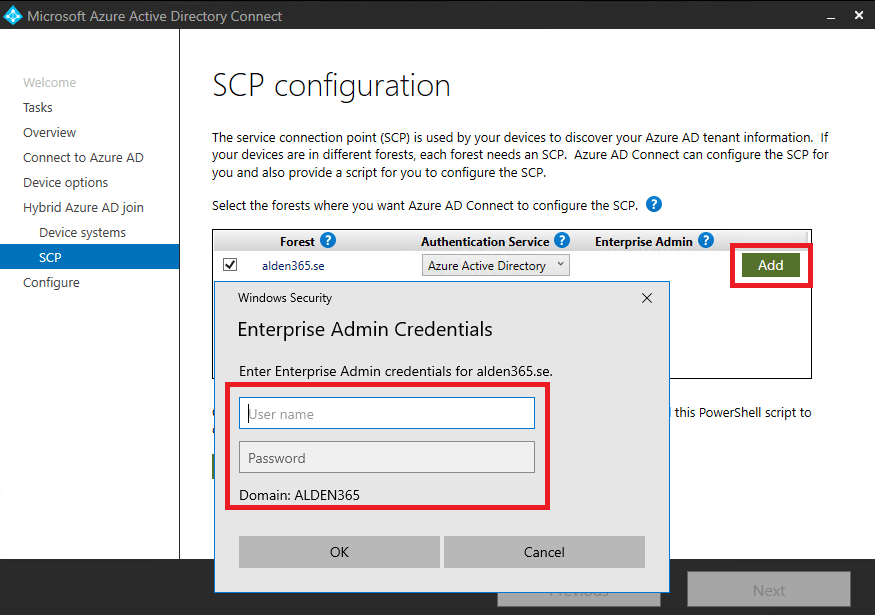Image resolution: width=875 pixels, height=615 pixels.
Task: Click the Azure AD Connect logo icon
Action: pyautogui.click(x=13, y=16)
